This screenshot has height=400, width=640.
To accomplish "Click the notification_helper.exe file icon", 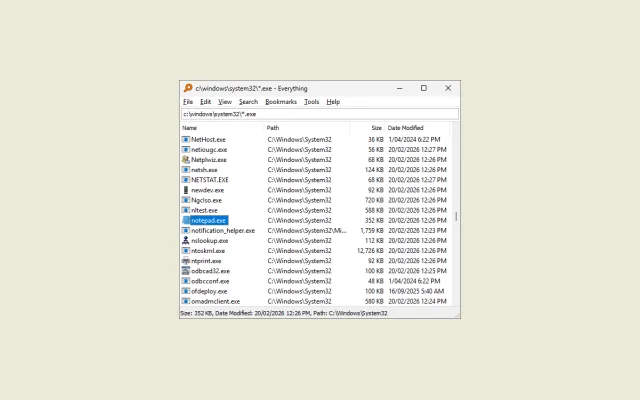I will coord(186,231).
